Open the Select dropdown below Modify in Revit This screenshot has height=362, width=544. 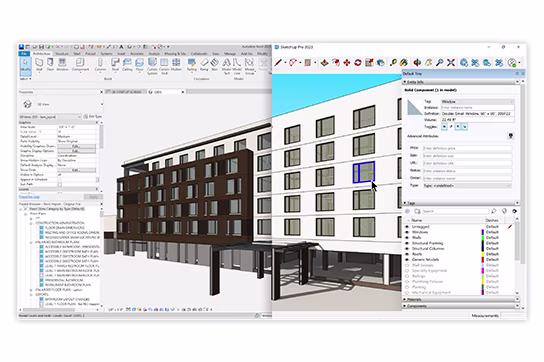tap(25, 79)
